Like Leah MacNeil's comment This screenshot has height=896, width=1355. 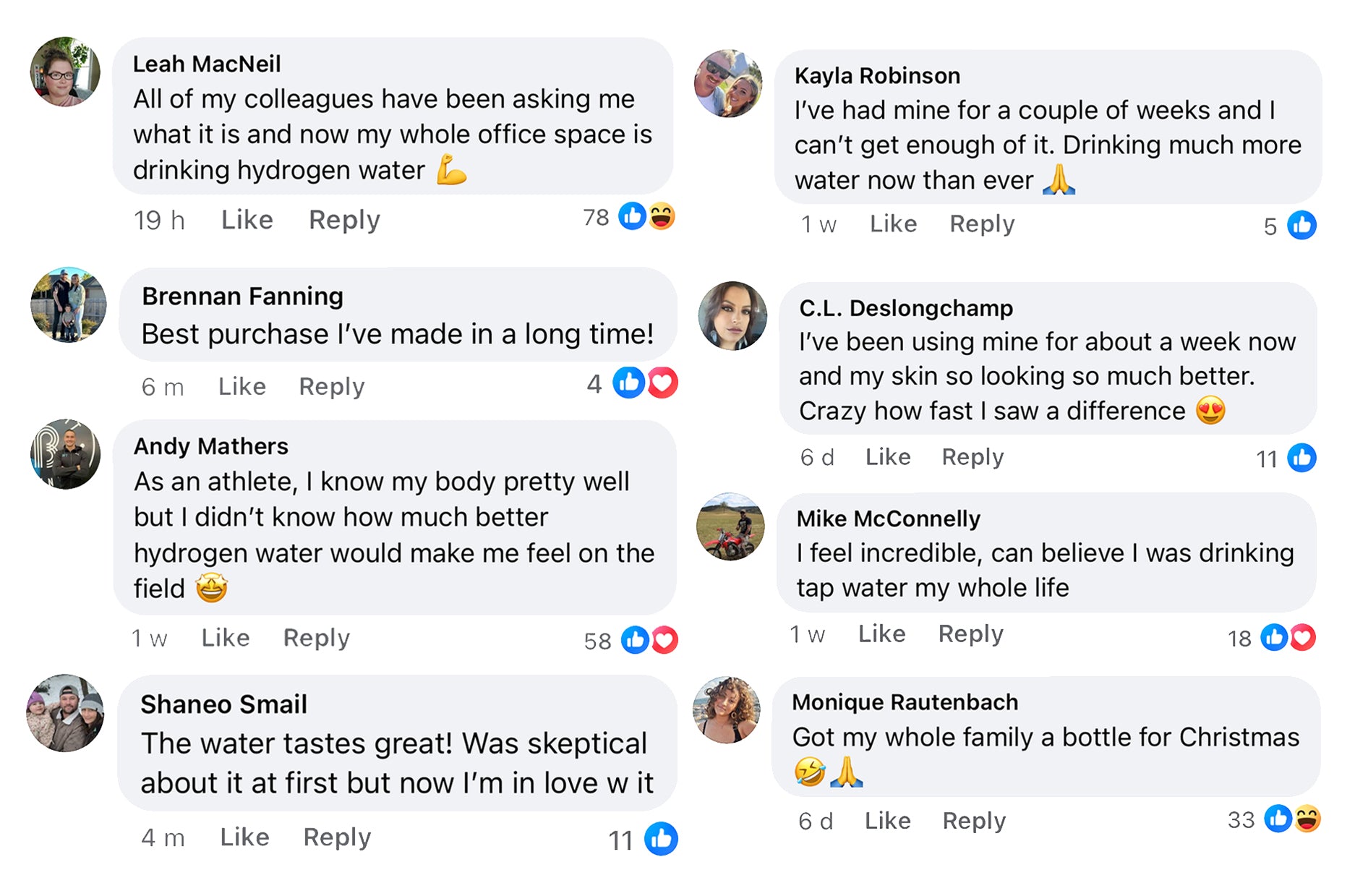(x=247, y=220)
